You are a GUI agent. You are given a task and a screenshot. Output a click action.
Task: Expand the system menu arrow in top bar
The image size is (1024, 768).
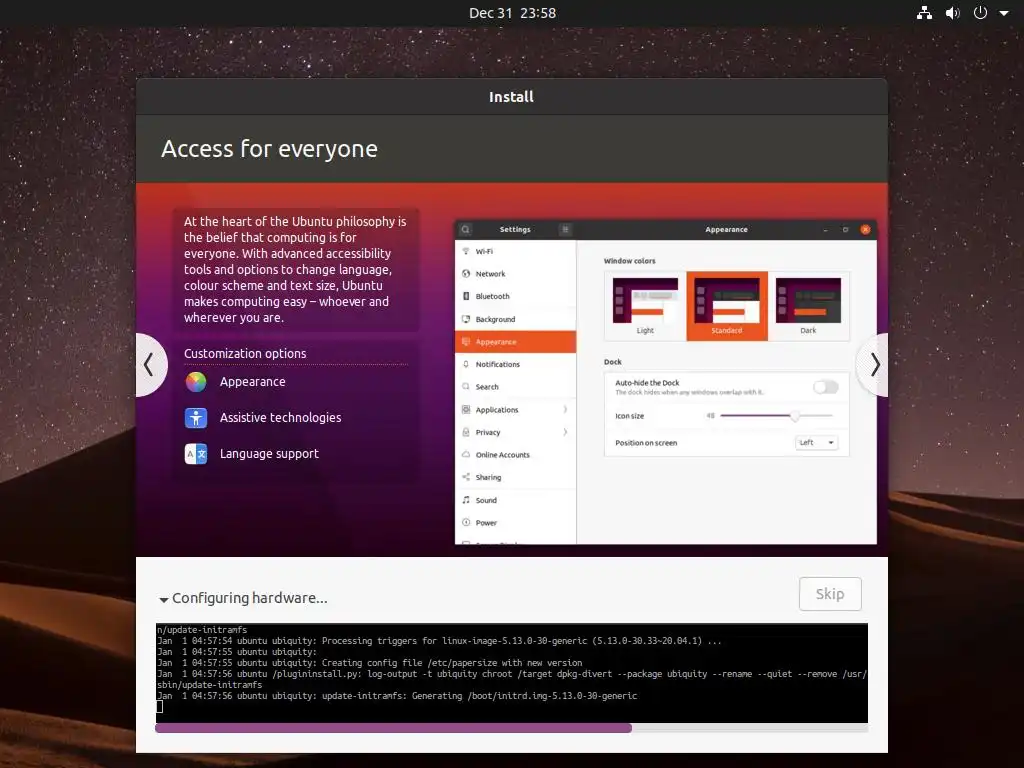click(x=1004, y=13)
